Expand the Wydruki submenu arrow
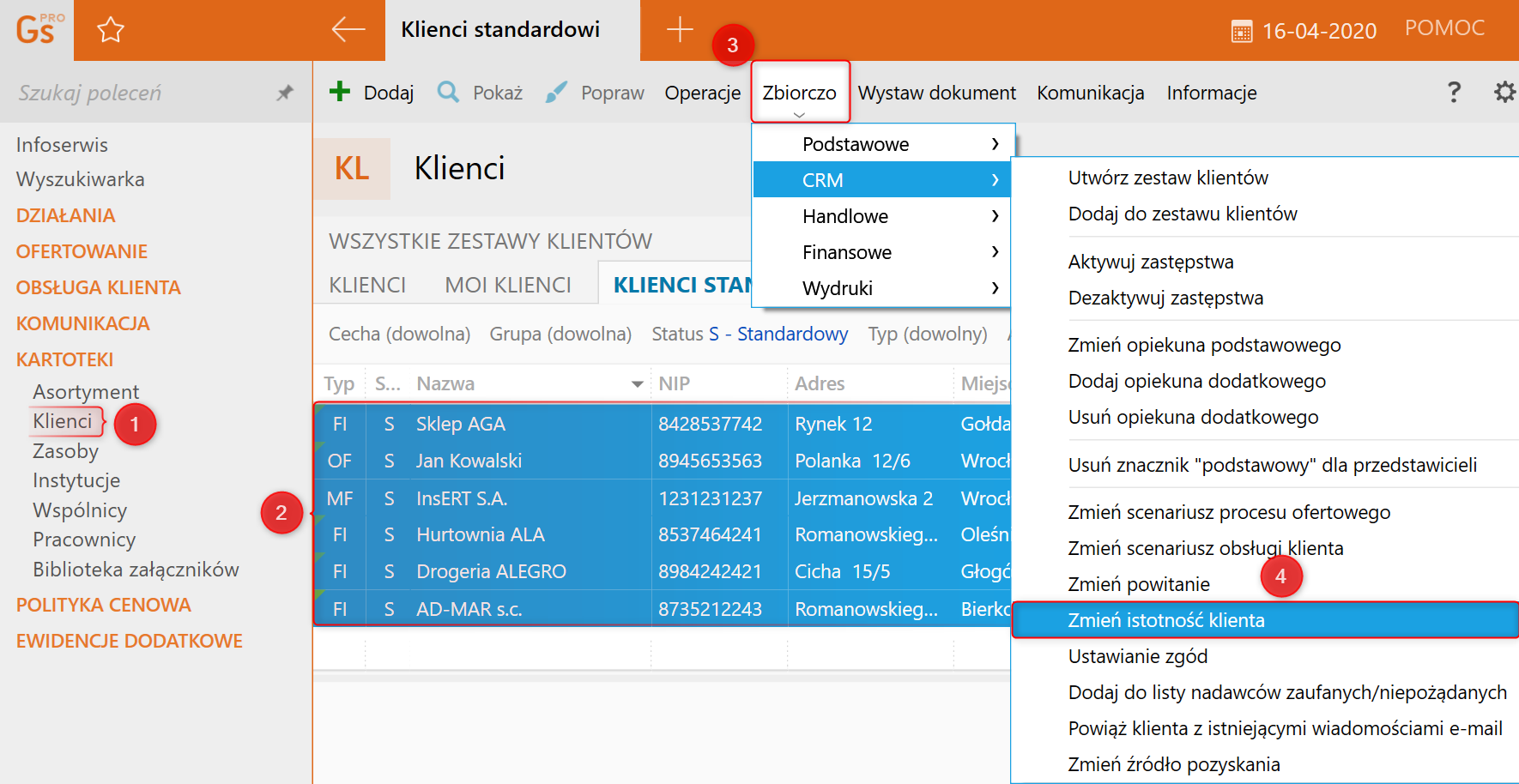 [995, 288]
